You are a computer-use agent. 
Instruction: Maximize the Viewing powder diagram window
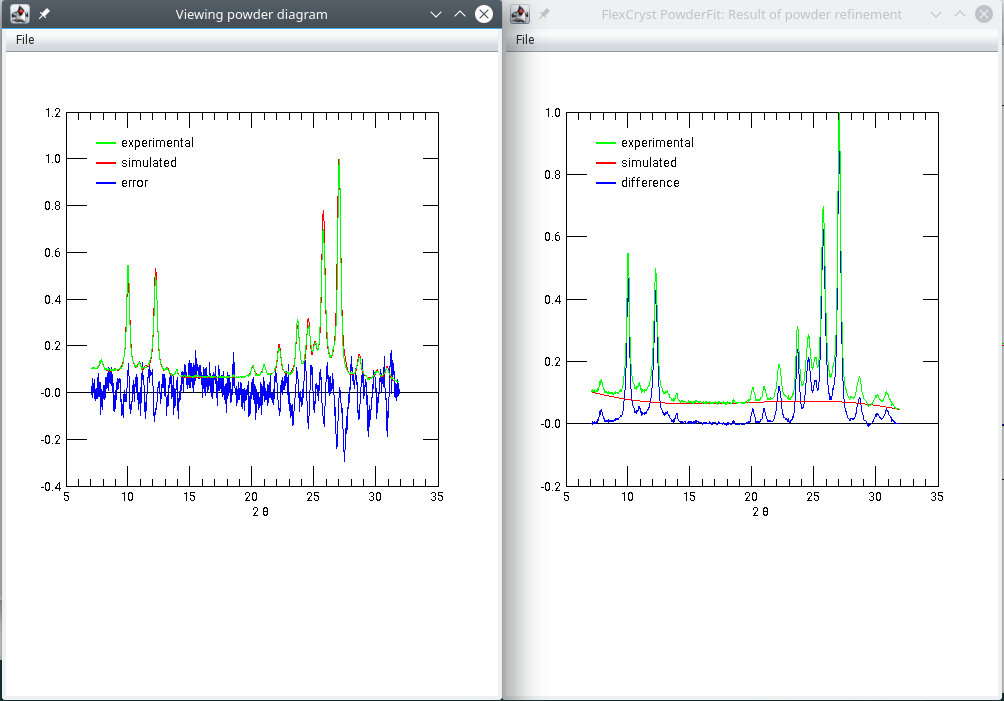[x=459, y=15]
